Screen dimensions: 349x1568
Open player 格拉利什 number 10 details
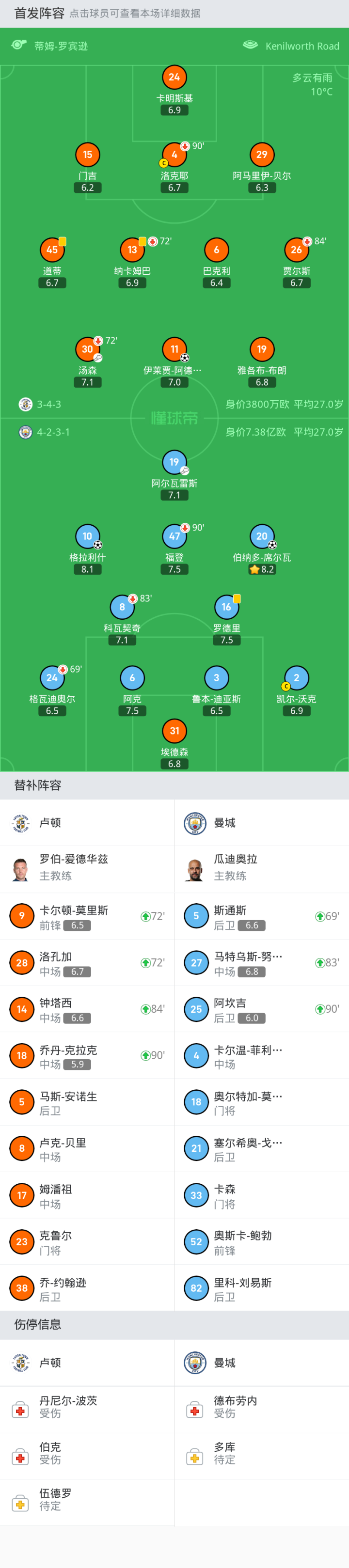coord(87,536)
